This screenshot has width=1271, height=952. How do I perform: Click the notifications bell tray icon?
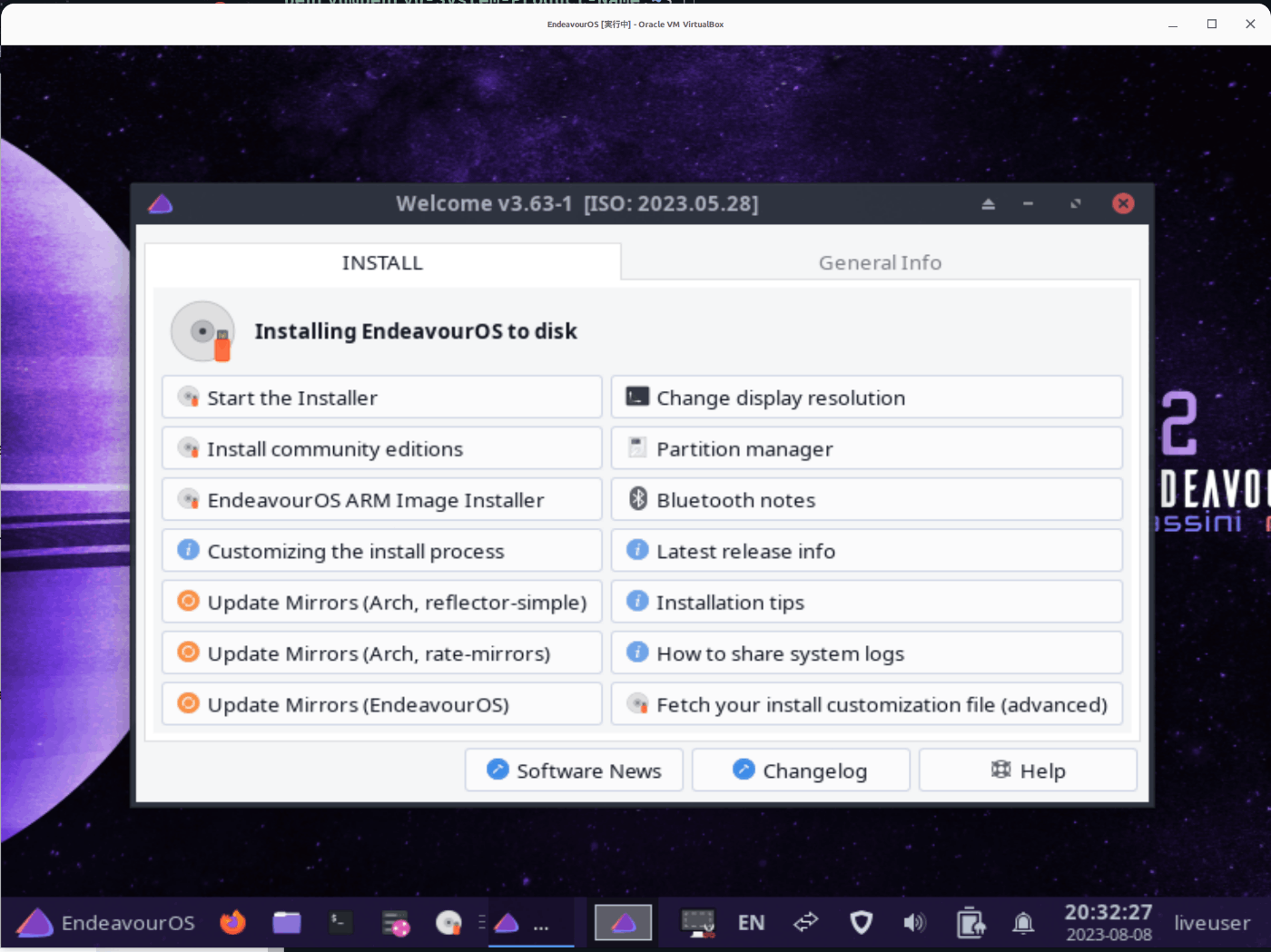(1023, 923)
